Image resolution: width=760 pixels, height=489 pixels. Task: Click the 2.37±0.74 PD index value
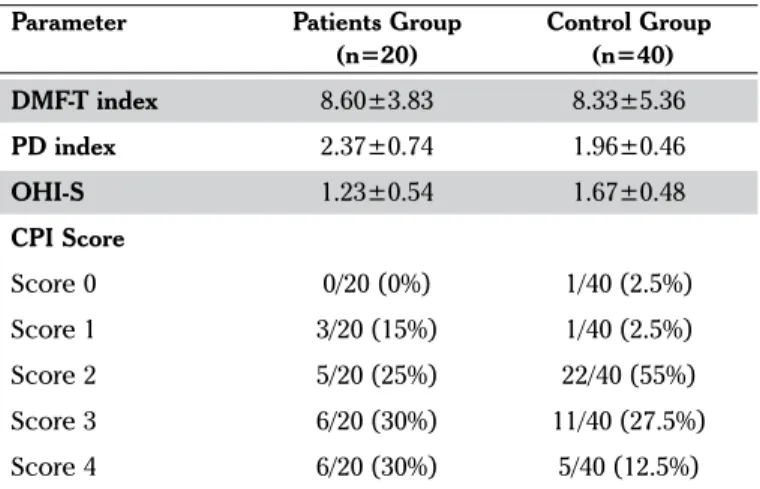[x=377, y=146]
